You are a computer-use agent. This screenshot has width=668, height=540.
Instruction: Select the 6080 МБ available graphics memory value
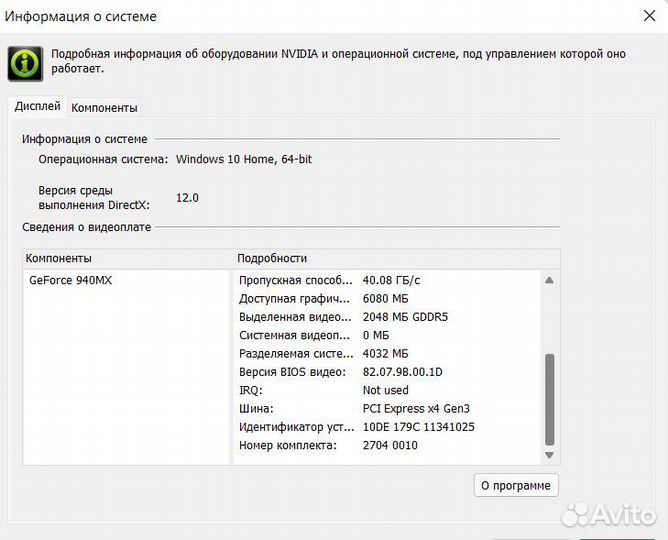click(386, 299)
